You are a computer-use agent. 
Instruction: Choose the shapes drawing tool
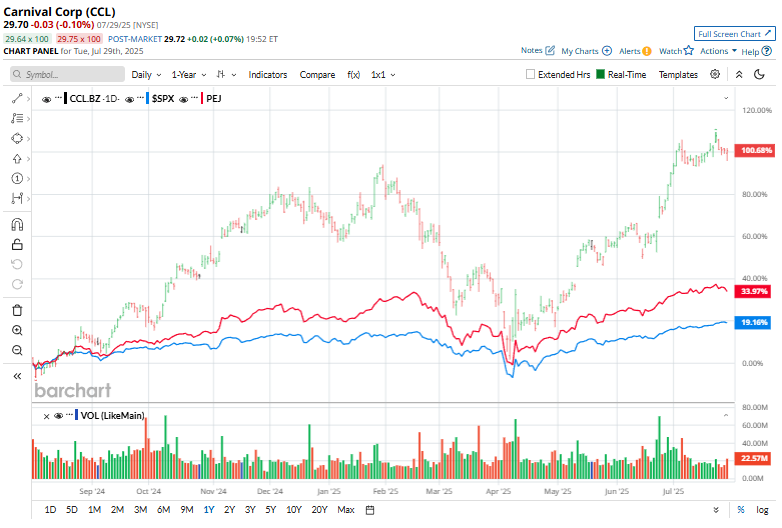point(17,139)
